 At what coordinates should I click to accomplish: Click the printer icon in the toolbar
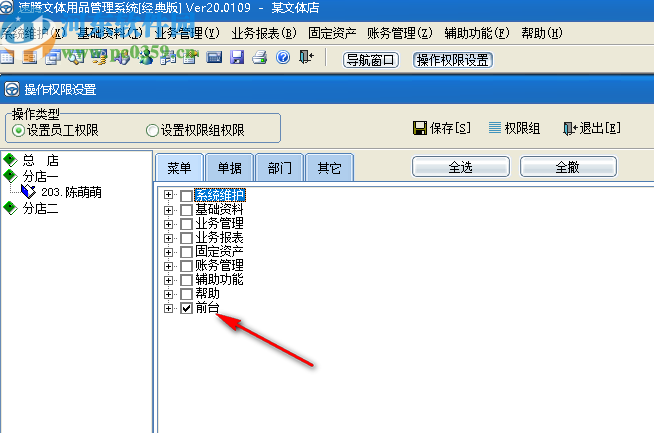[x=259, y=57]
